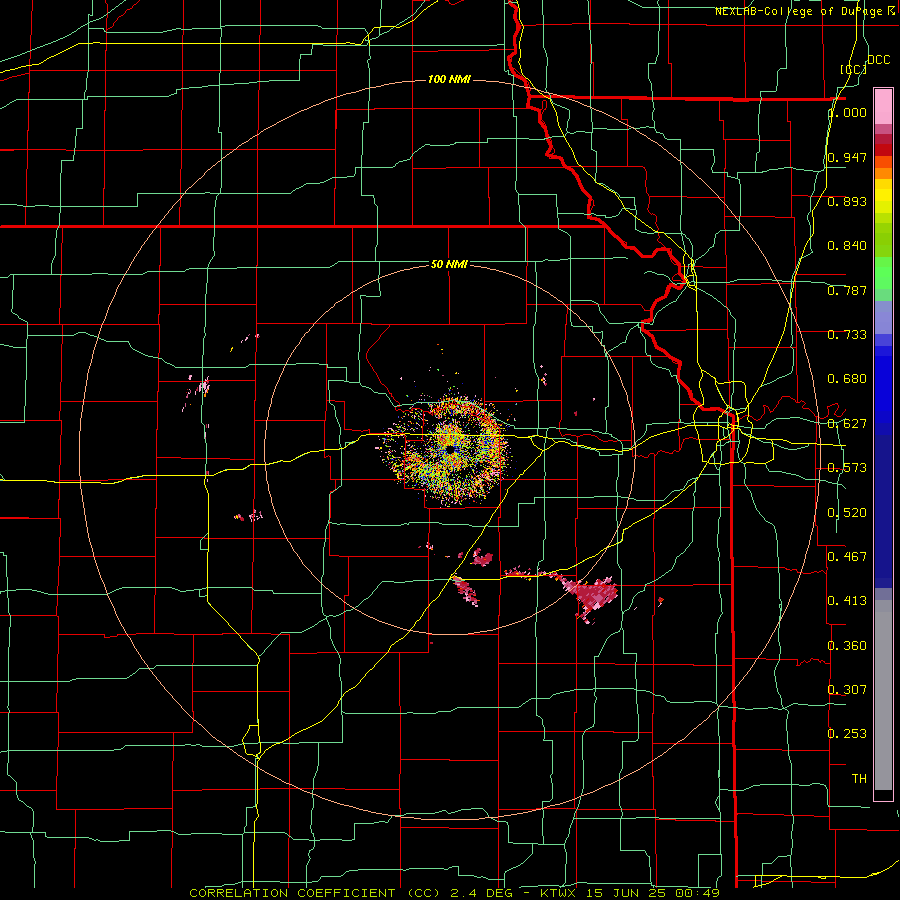Click the 0.573 color scale value
The width and height of the screenshot is (900, 900).
[847, 468]
